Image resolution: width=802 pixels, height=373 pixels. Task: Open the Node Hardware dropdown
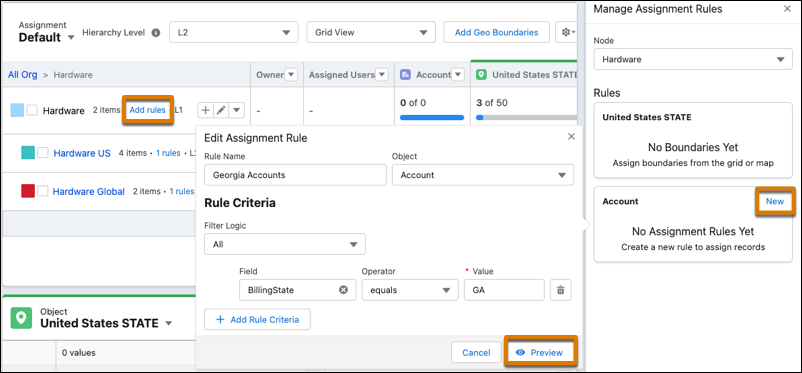click(x=693, y=59)
